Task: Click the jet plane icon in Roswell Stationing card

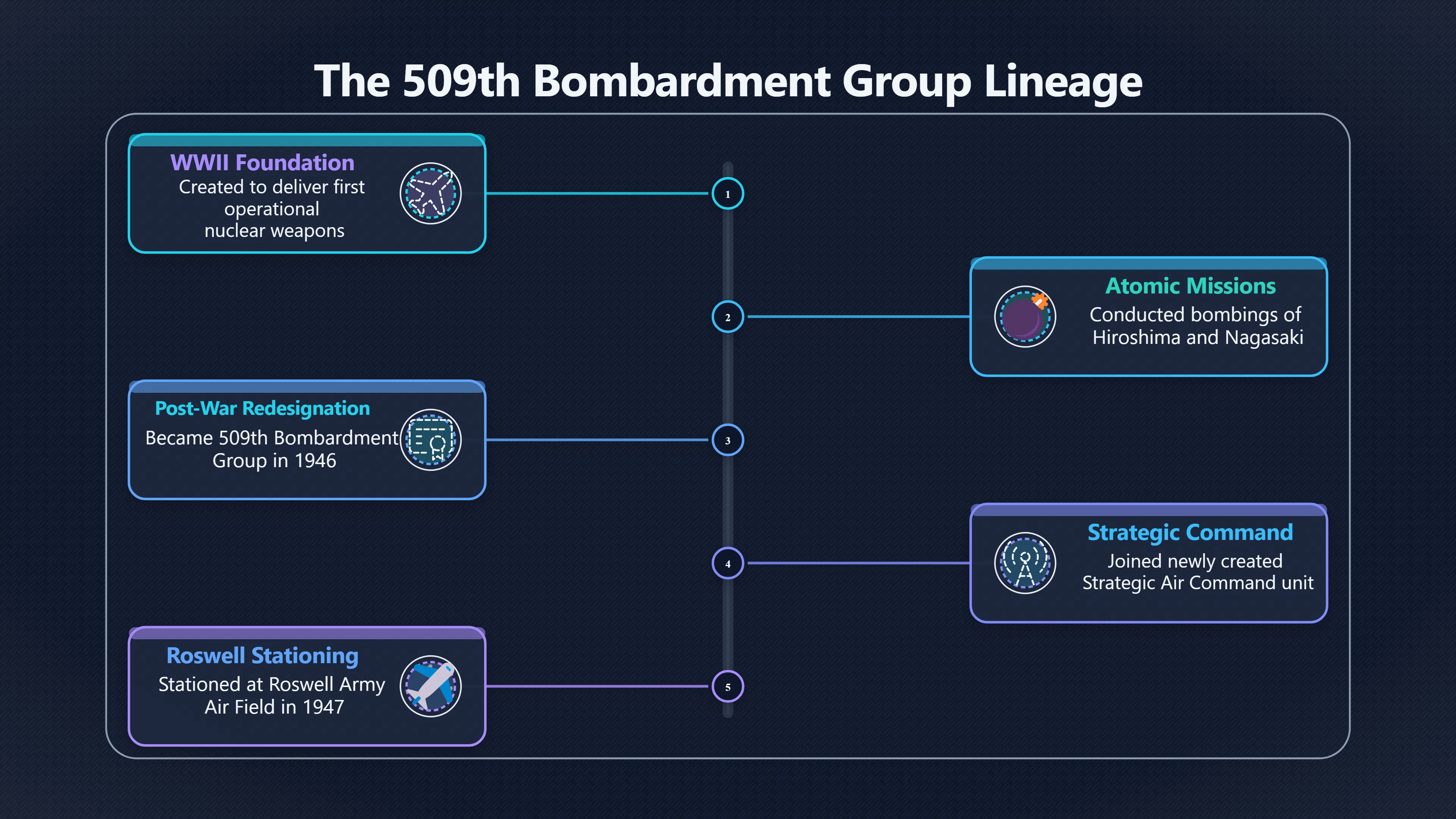Action: click(x=431, y=686)
